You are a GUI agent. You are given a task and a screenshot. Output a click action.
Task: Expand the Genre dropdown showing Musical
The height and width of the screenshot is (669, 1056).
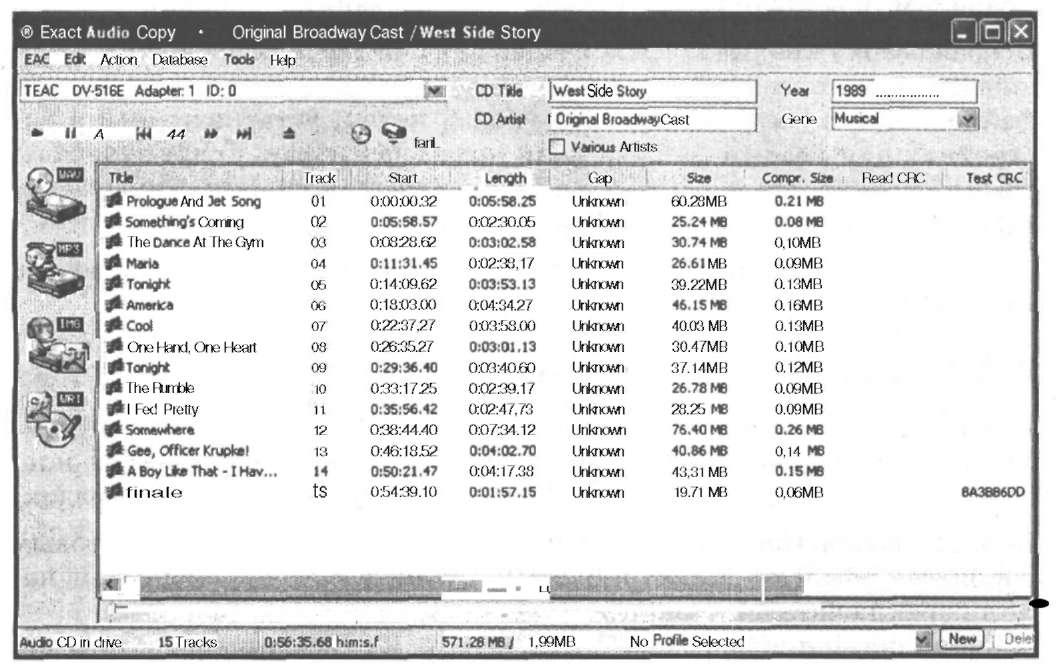pyautogui.click(x=967, y=119)
